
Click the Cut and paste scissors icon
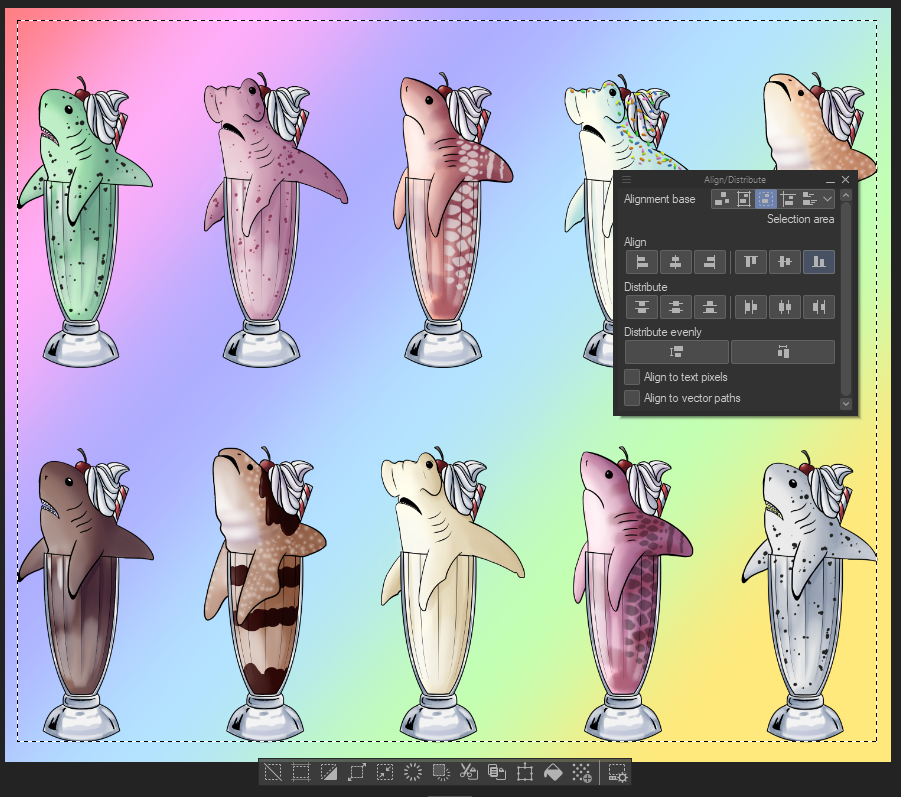pos(469,772)
